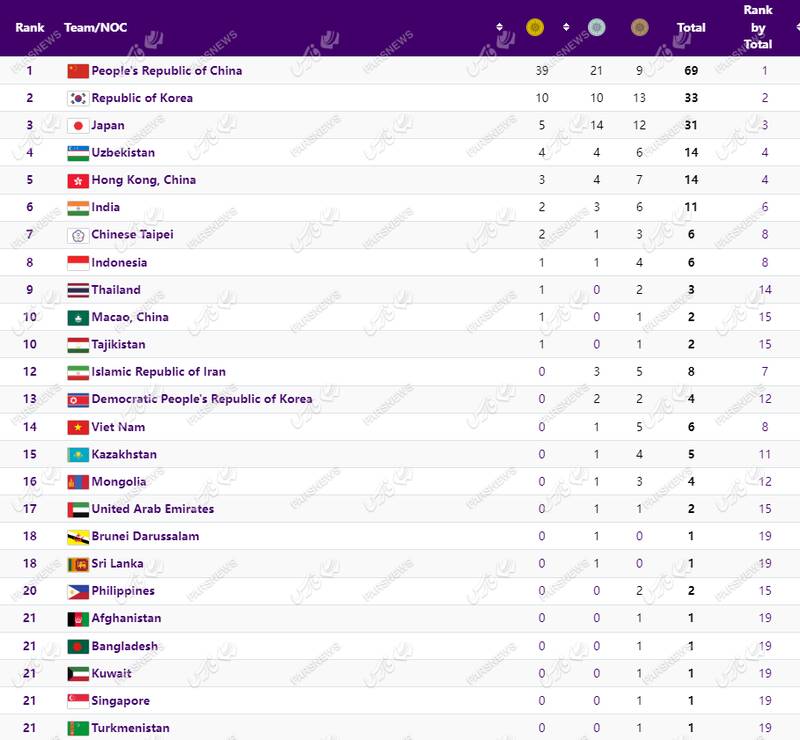Click the India flag icon
The width and height of the screenshot is (800, 740).
point(78,208)
